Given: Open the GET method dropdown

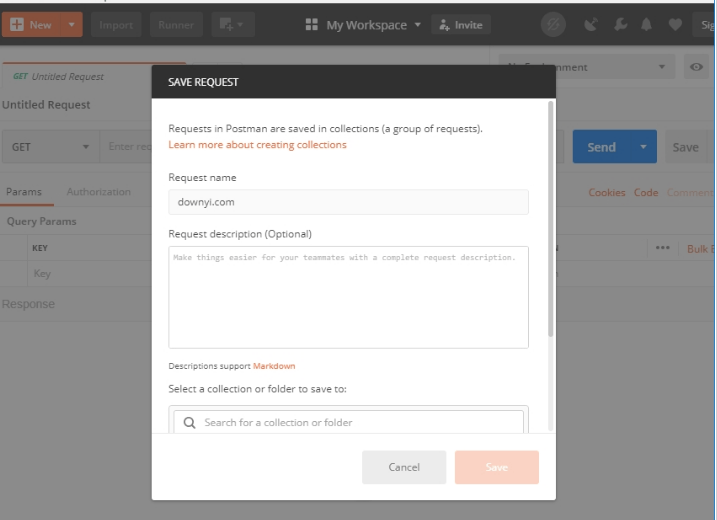Looking at the screenshot, I should (x=50, y=147).
